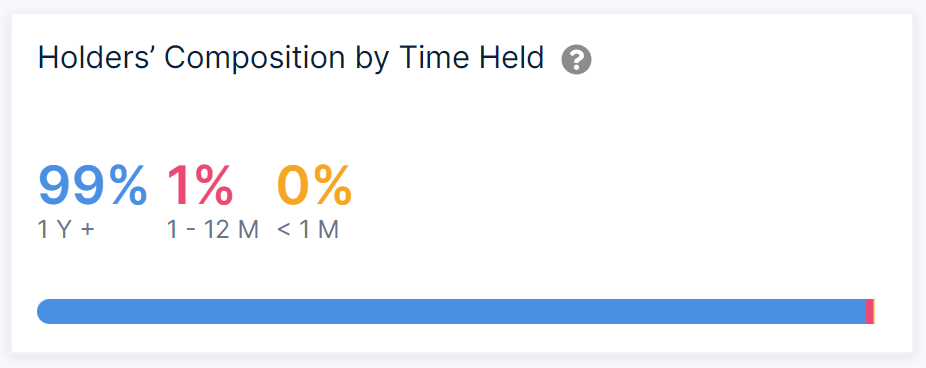The width and height of the screenshot is (926, 368).
Task: Click the blue 99% figure
Action: point(92,186)
